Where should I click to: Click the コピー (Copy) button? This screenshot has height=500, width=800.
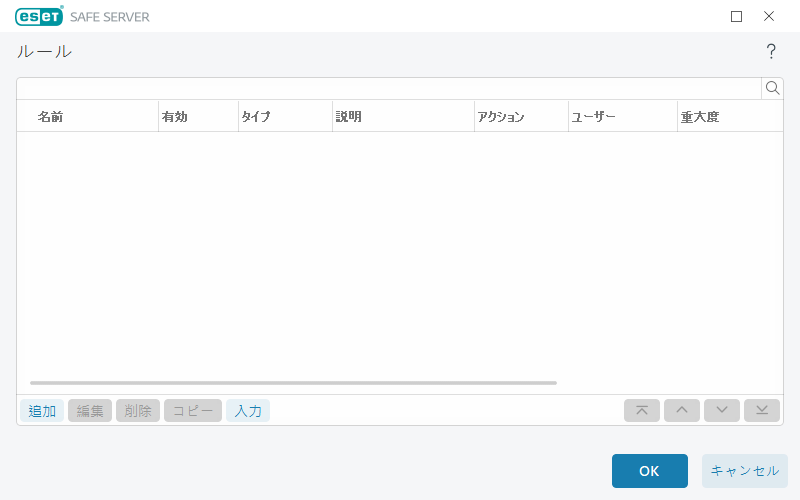pos(193,411)
